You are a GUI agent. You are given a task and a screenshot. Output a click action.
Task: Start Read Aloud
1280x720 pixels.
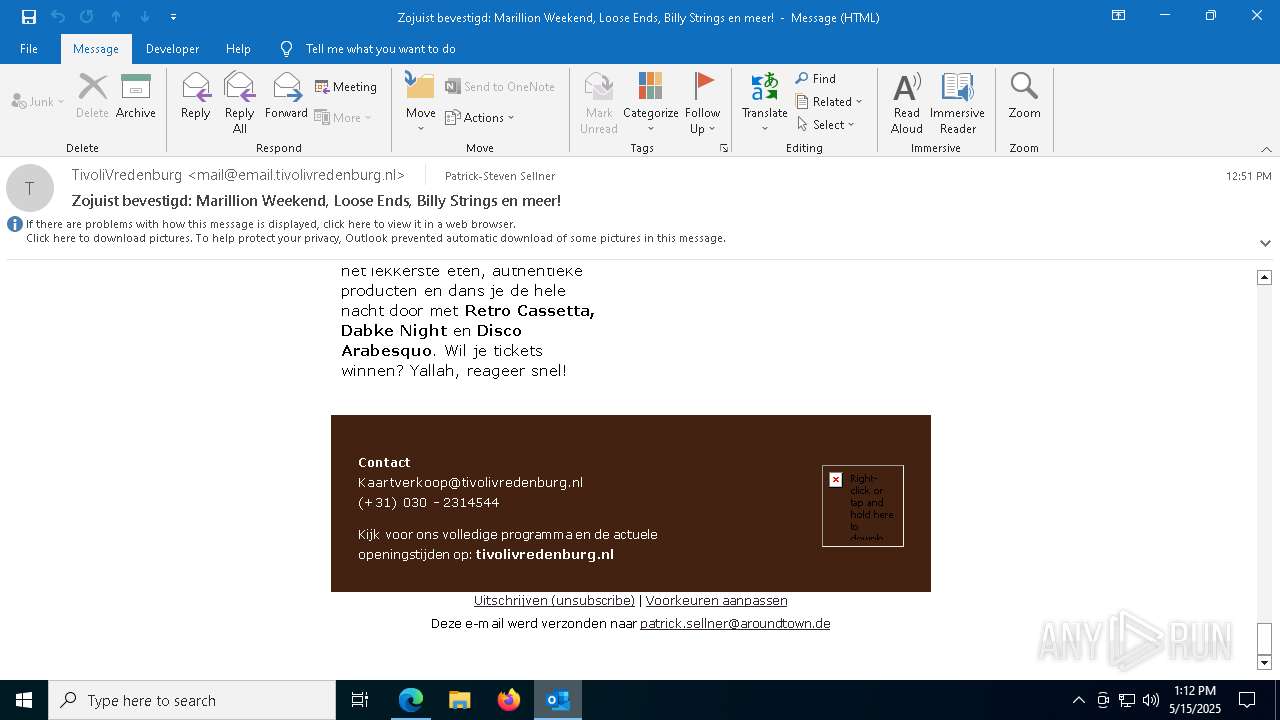click(x=907, y=103)
